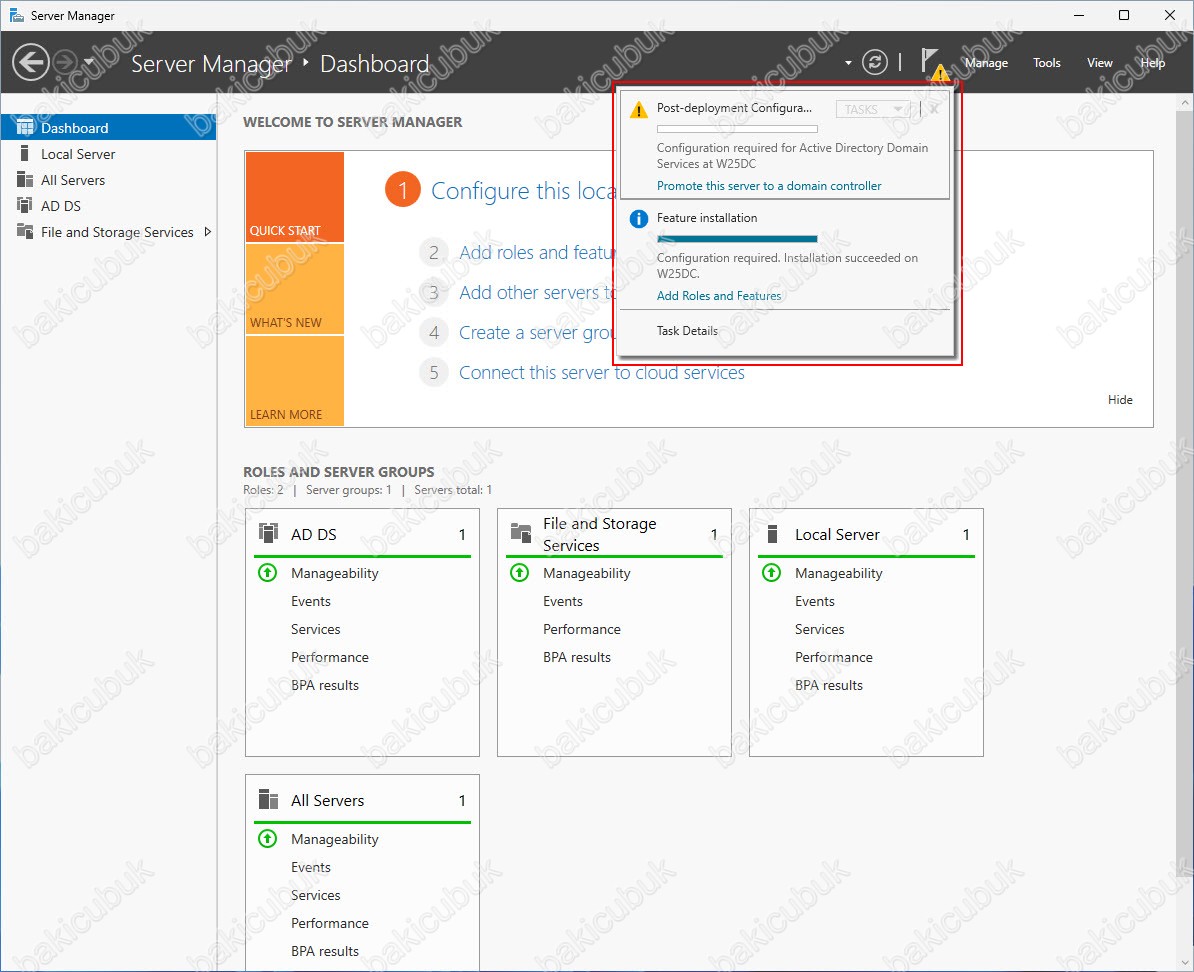The image size is (1194, 972).
Task: Click the Local Server sidebar icon
Action: pyautogui.click(x=25, y=153)
